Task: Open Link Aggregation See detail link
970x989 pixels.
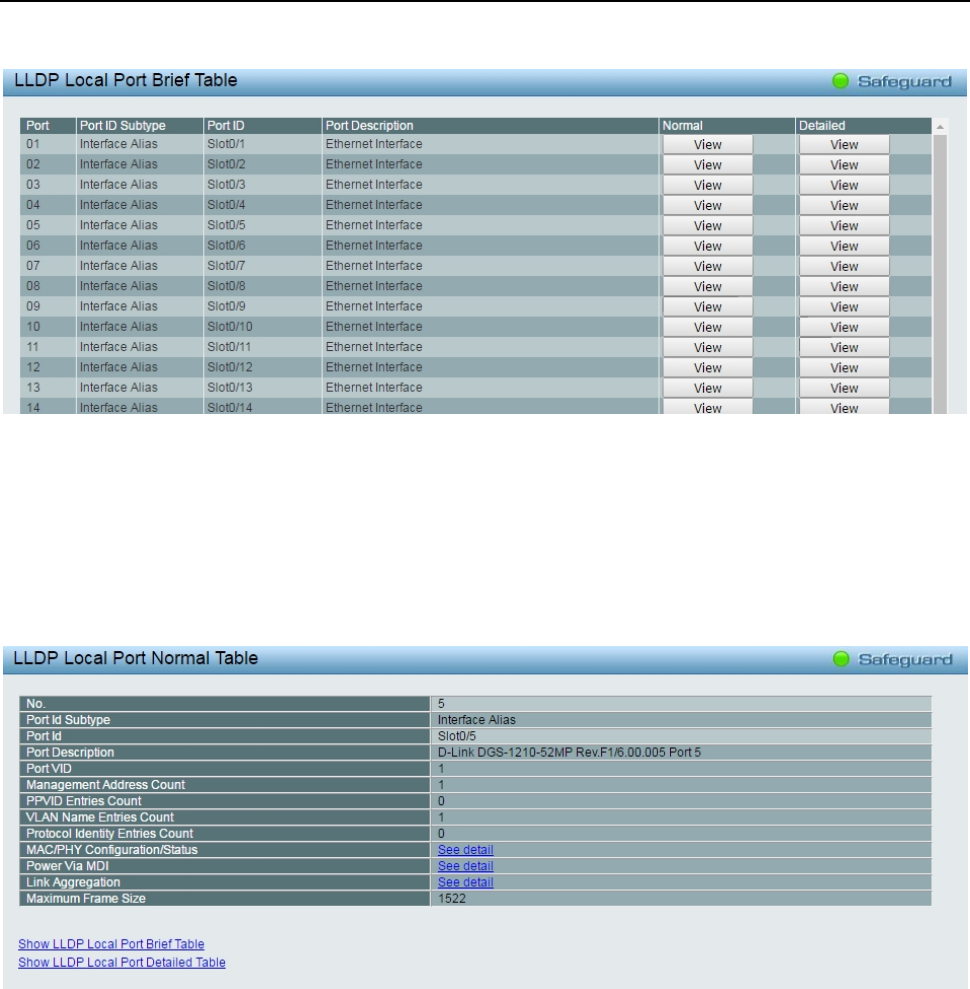Action: (465, 882)
